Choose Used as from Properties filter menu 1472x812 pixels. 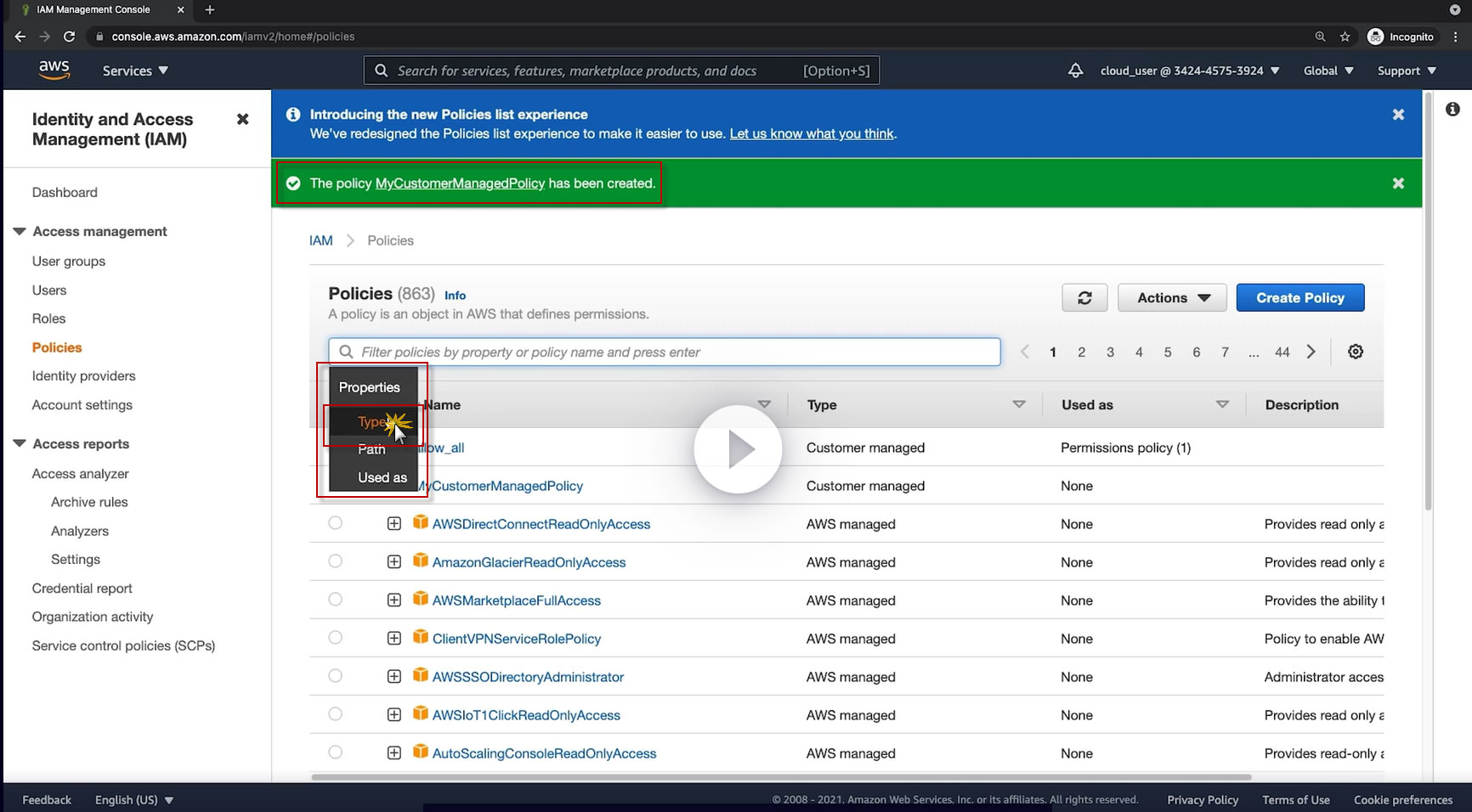click(x=382, y=477)
